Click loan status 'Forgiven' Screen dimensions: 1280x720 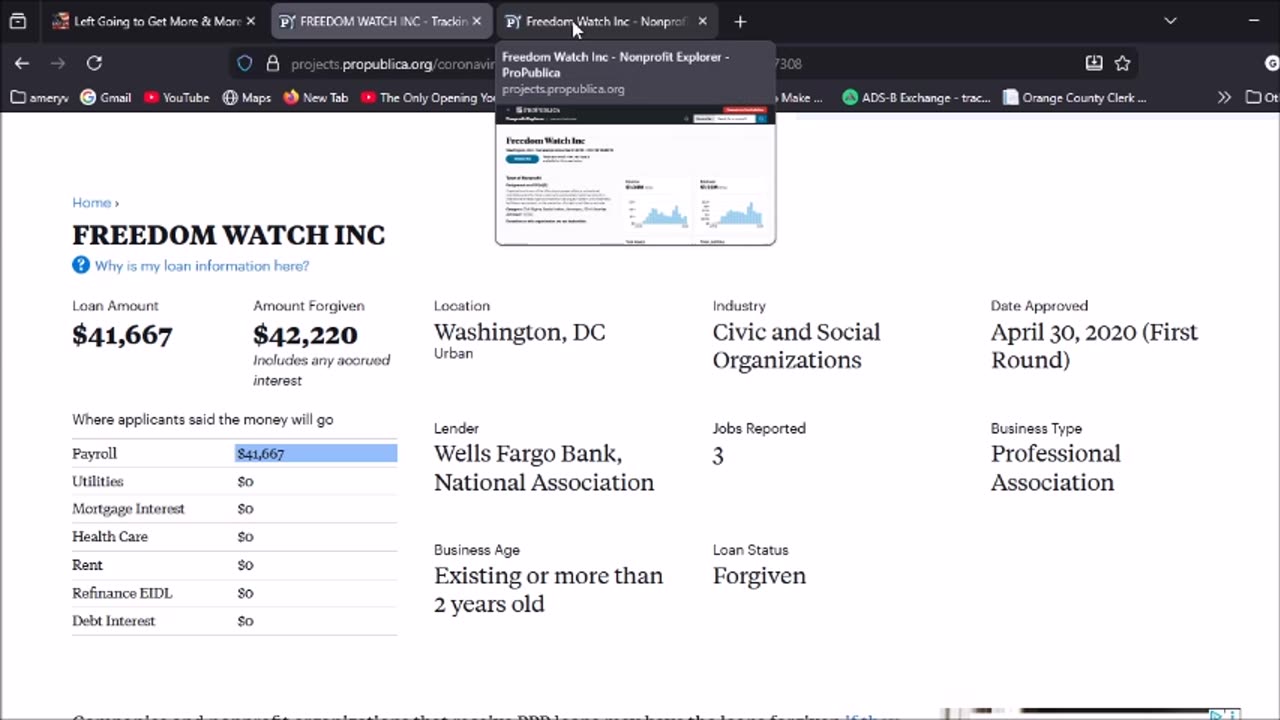click(x=759, y=576)
